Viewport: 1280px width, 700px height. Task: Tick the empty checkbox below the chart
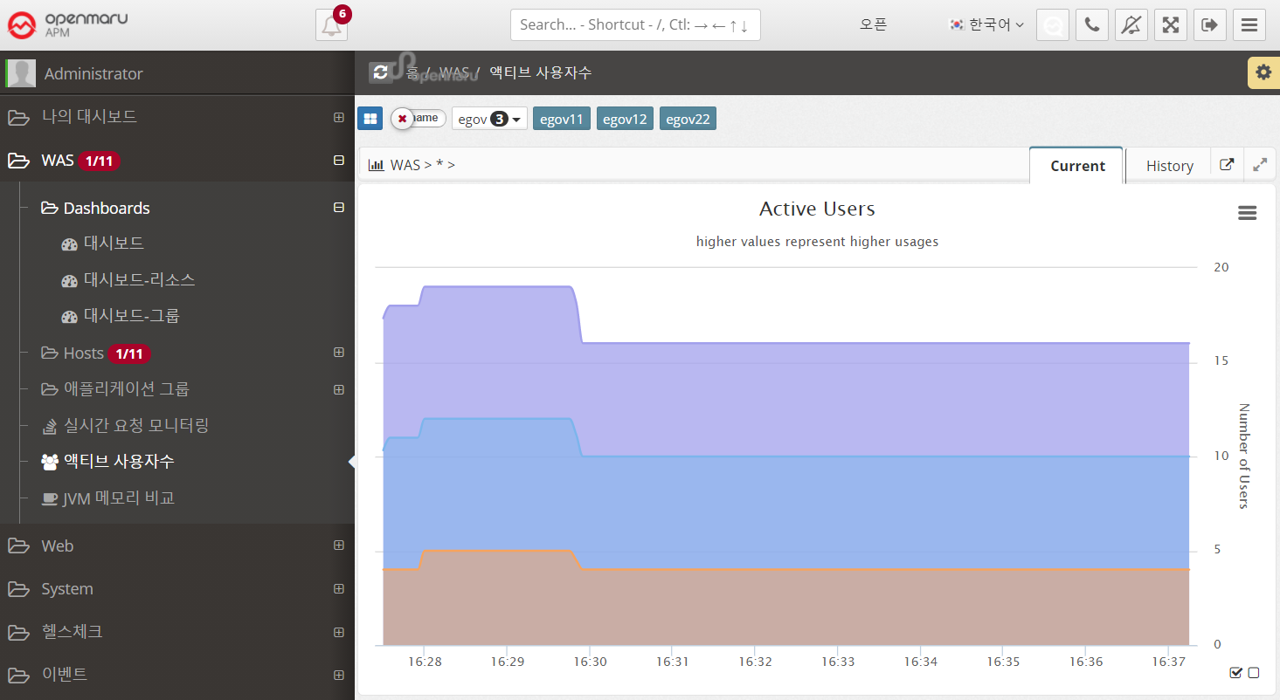(x=1254, y=673)
